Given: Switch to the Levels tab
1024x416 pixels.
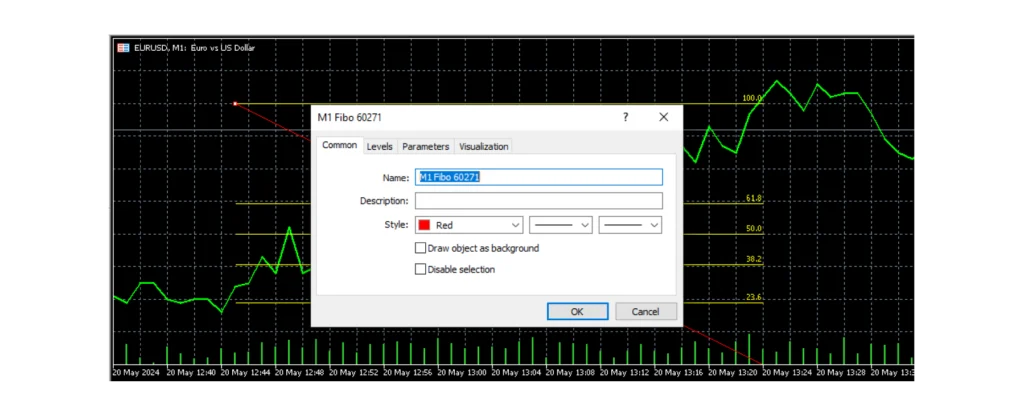Looking at the screenshot, I should [x=379, y=146].
